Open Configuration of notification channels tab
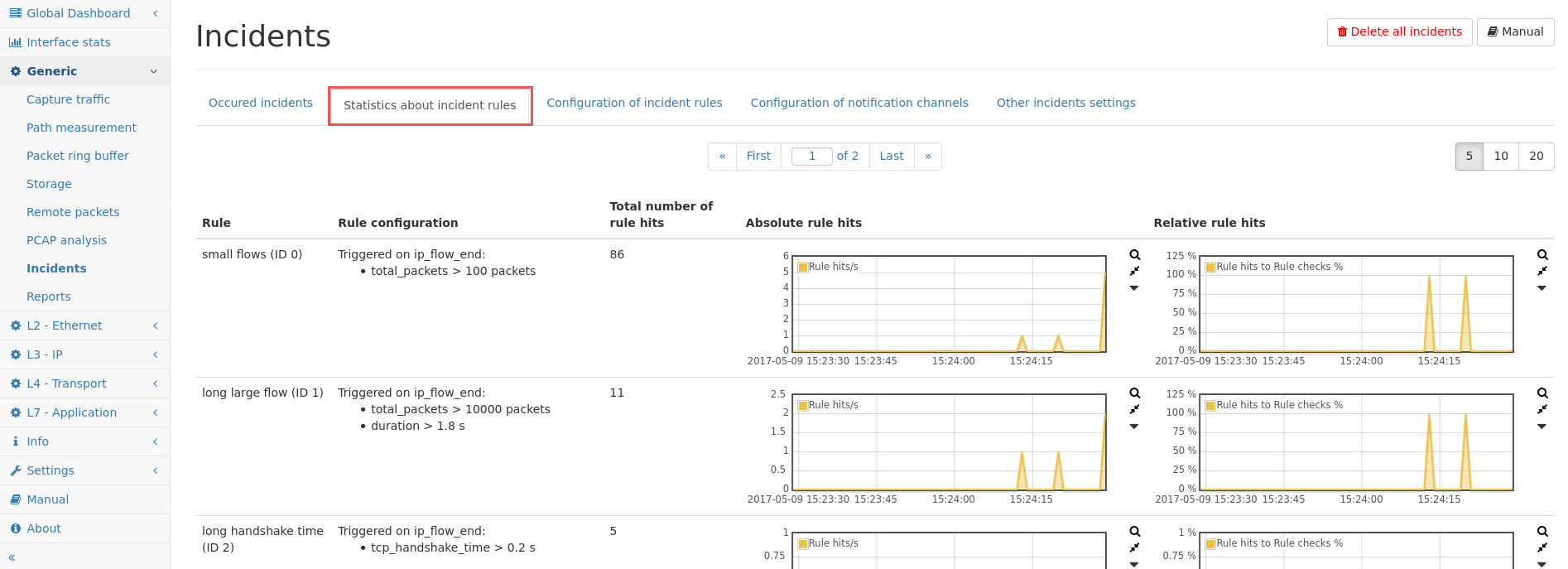The height and width of the screenshot is (569, 1568). coord(859,103)
